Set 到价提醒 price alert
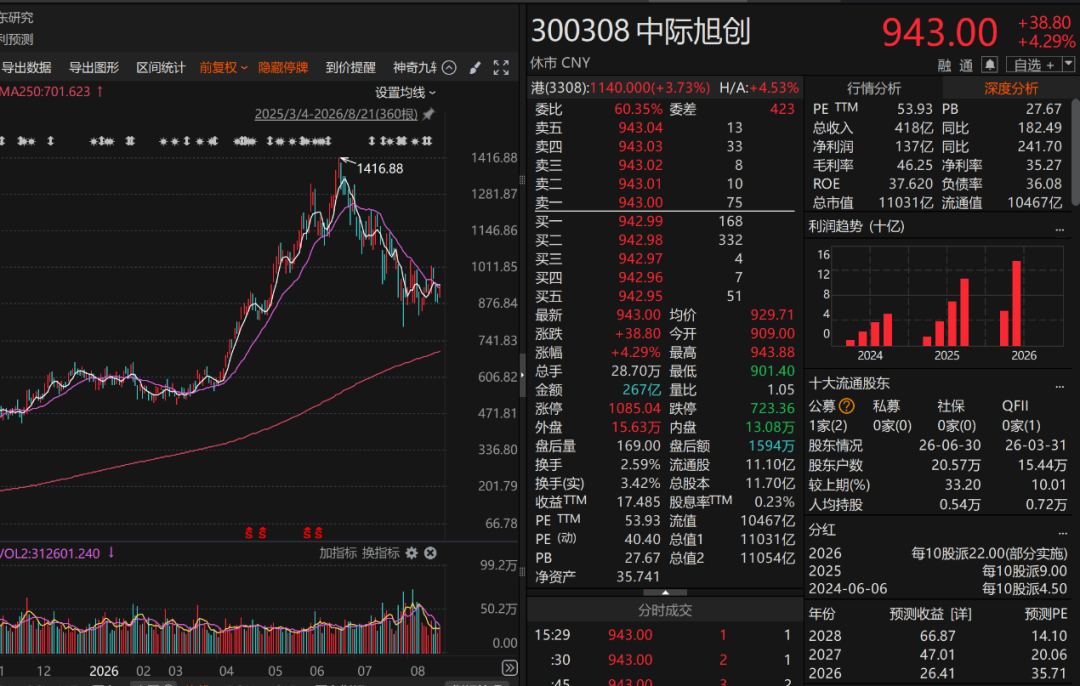 351,67
